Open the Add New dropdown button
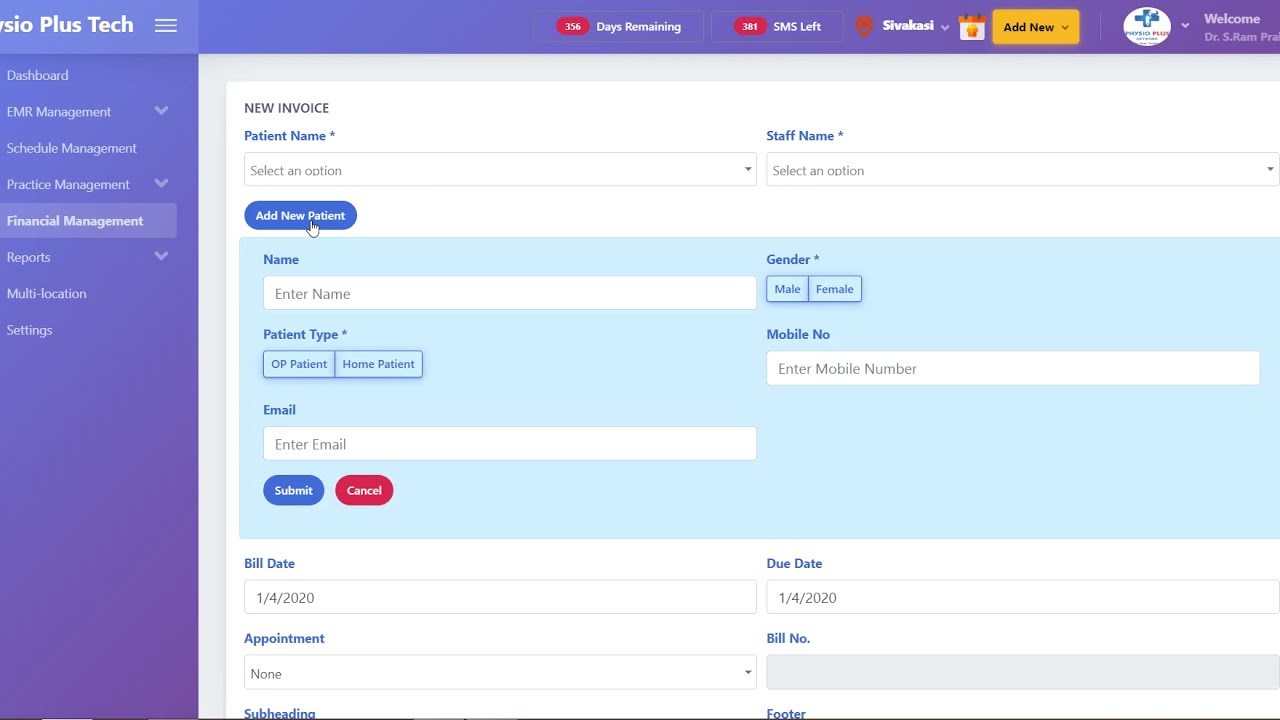The height and width of the screenshot is (720, 1280). pos(1035,27)
